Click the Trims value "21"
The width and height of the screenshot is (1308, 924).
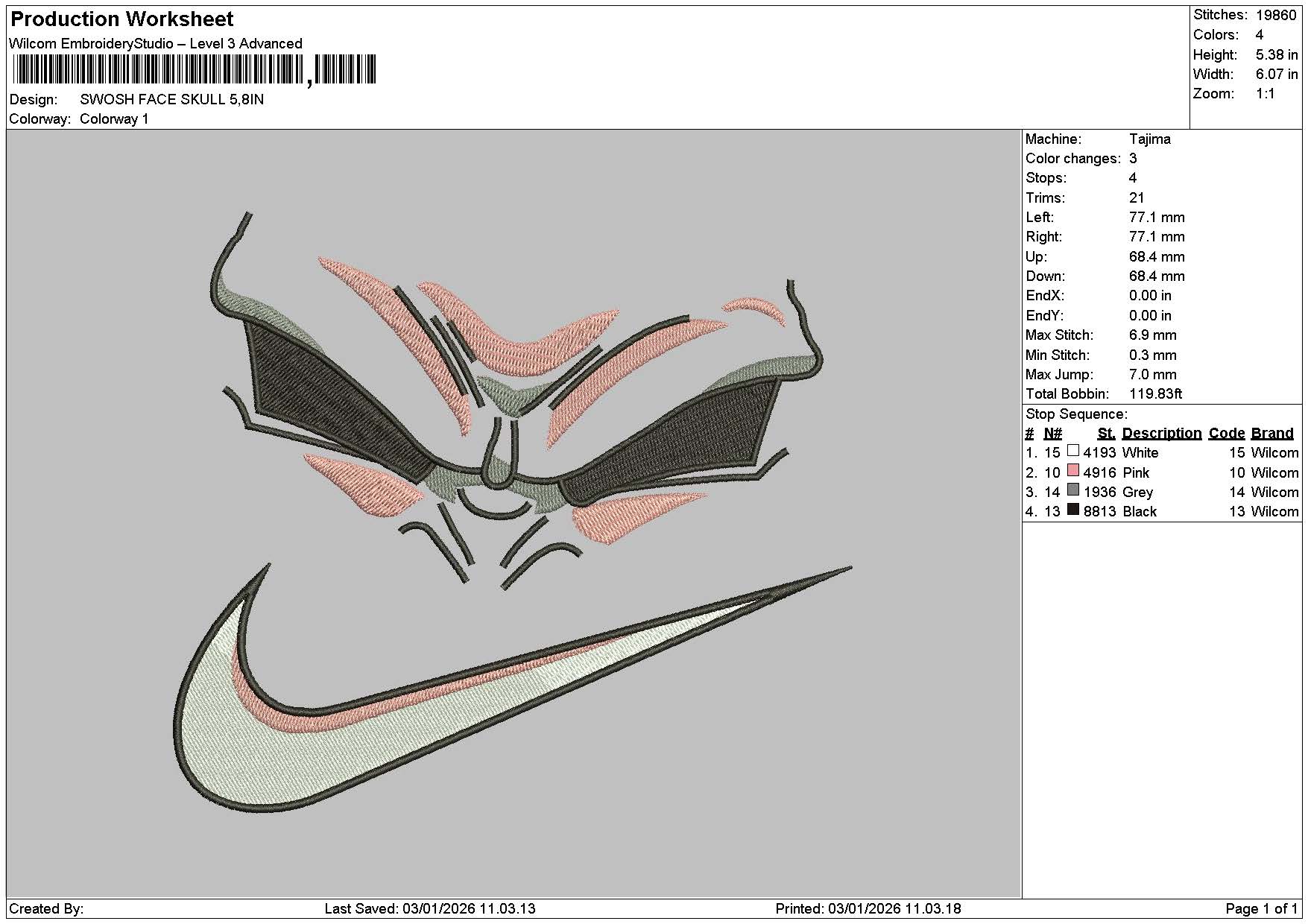pos(1137,197)
